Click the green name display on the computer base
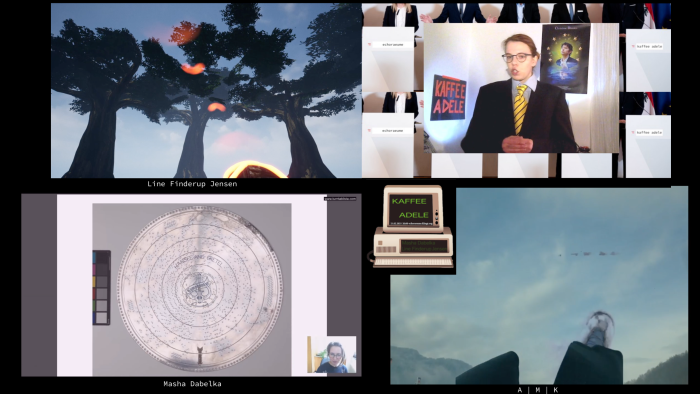700x394 pixels. click(424, 246)
